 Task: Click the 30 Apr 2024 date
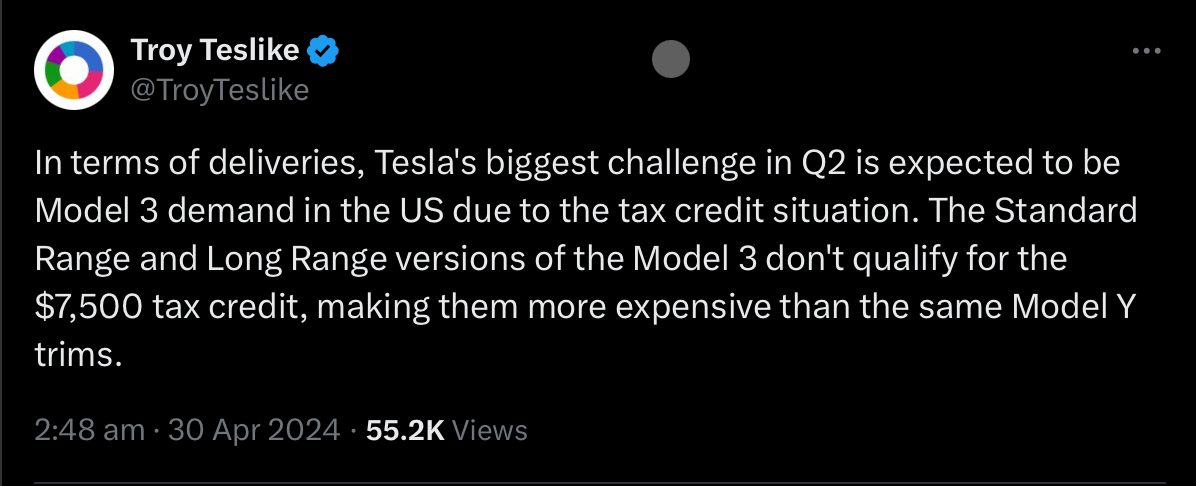tap(255, 430)
